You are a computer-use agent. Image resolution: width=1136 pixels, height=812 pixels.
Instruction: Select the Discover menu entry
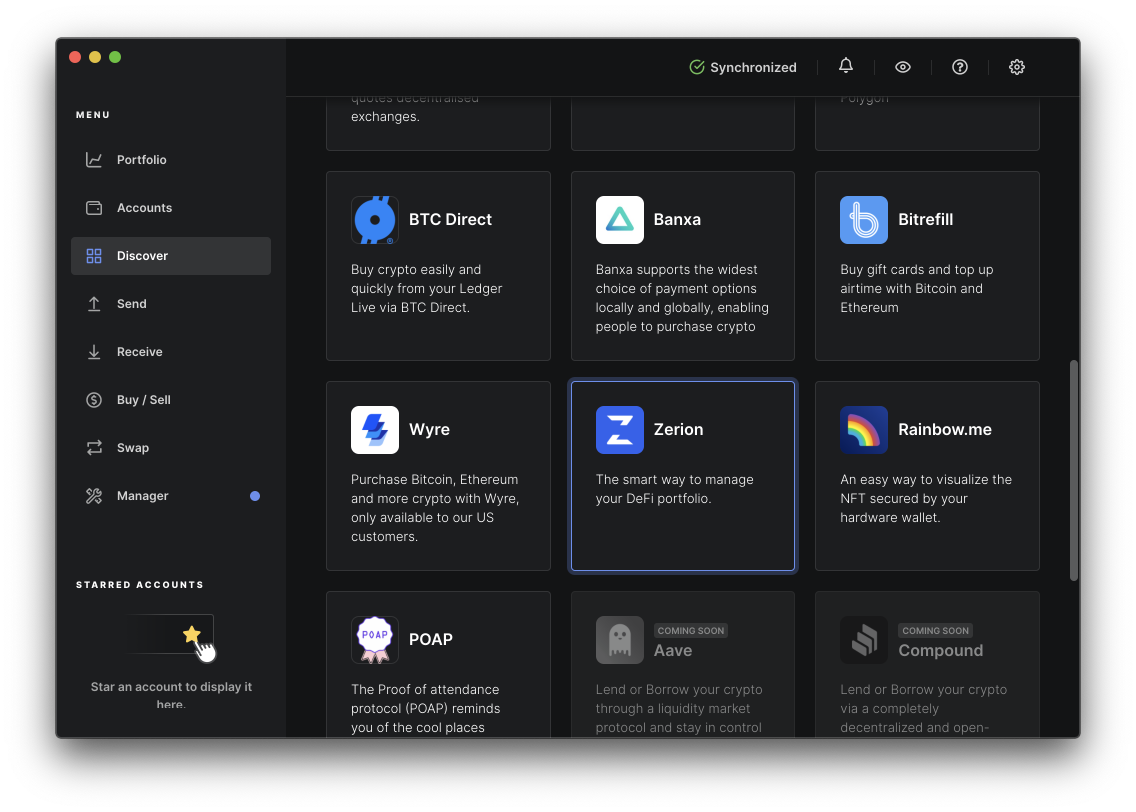[x=143, y=255]
